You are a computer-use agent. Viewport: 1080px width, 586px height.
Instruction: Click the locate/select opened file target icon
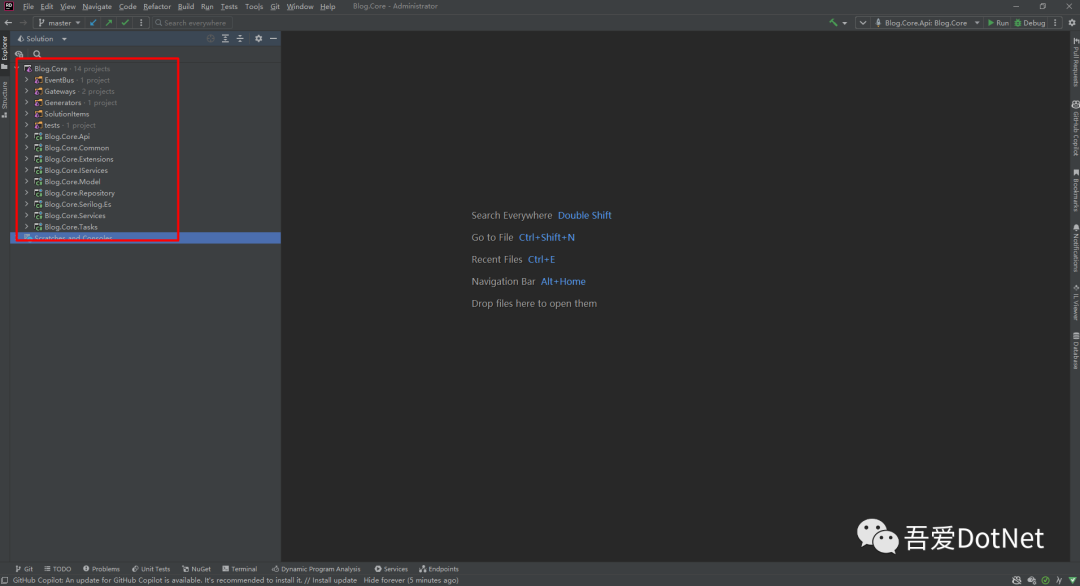pos(211,39)
